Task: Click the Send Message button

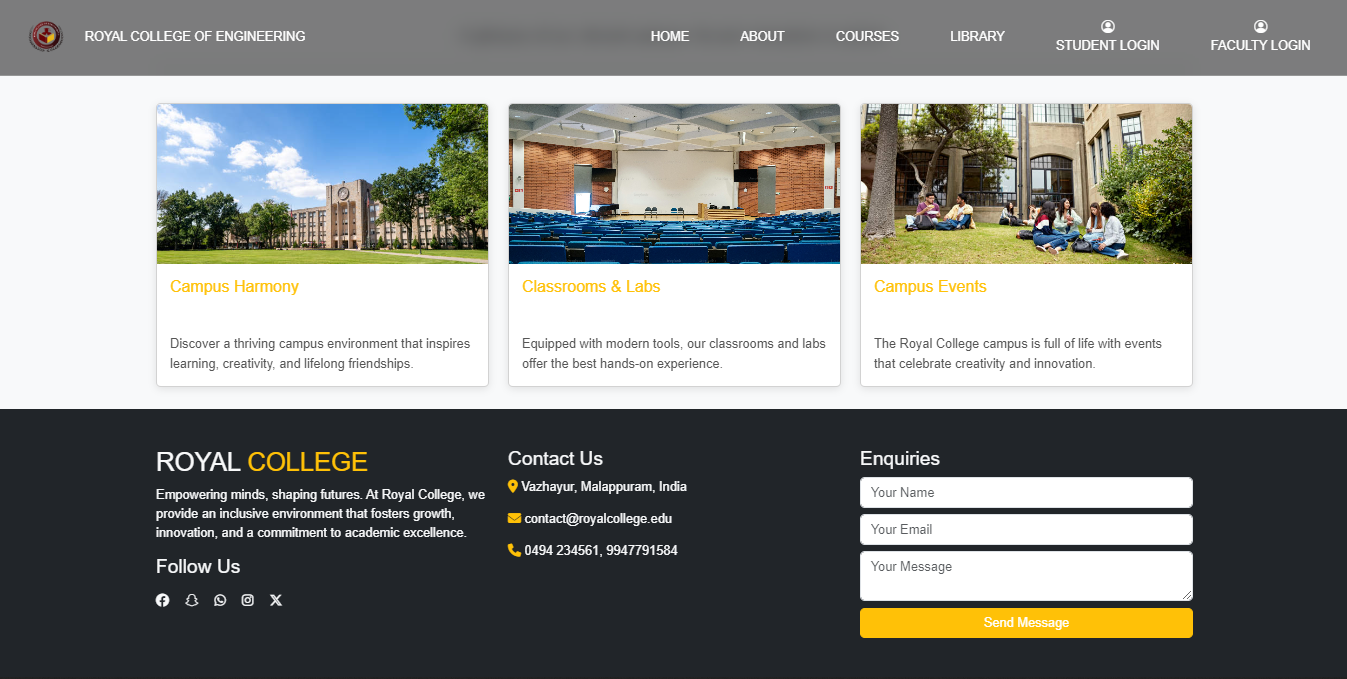Action: [x=1026, y=623]
